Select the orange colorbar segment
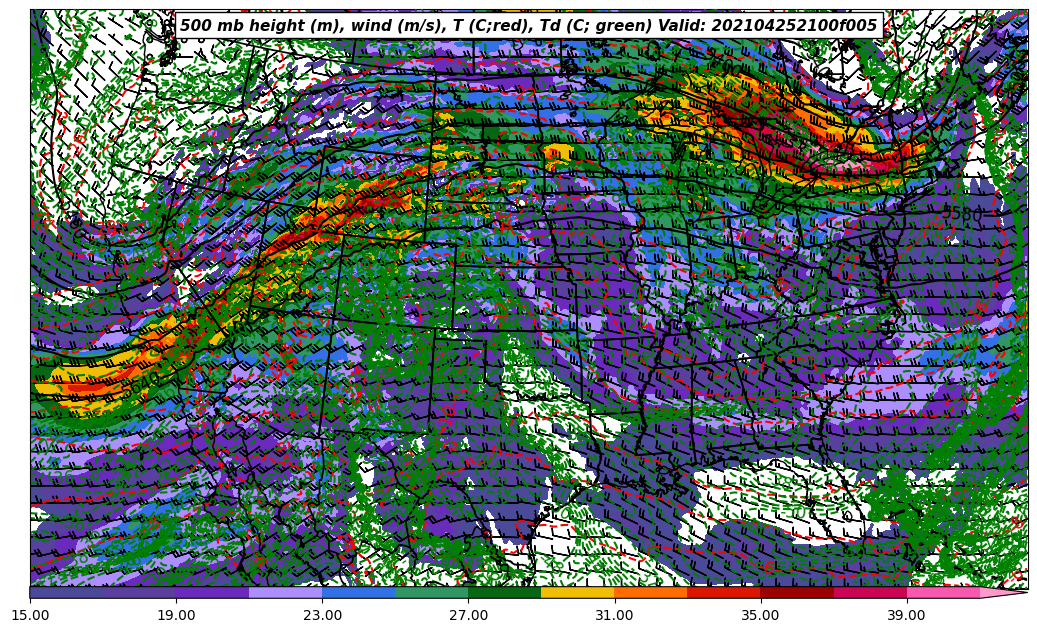Screen dimensions: 1037x632 650,593
